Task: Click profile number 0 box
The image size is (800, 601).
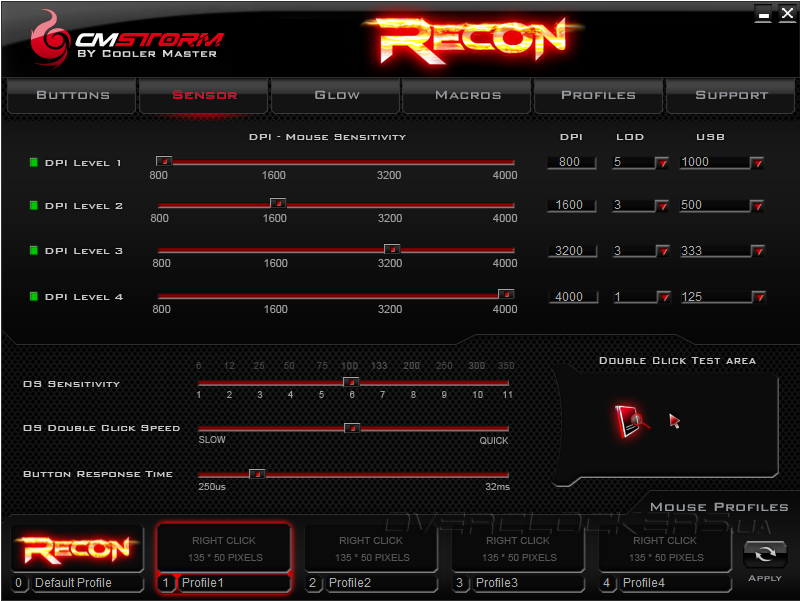Action: [18, 583]
